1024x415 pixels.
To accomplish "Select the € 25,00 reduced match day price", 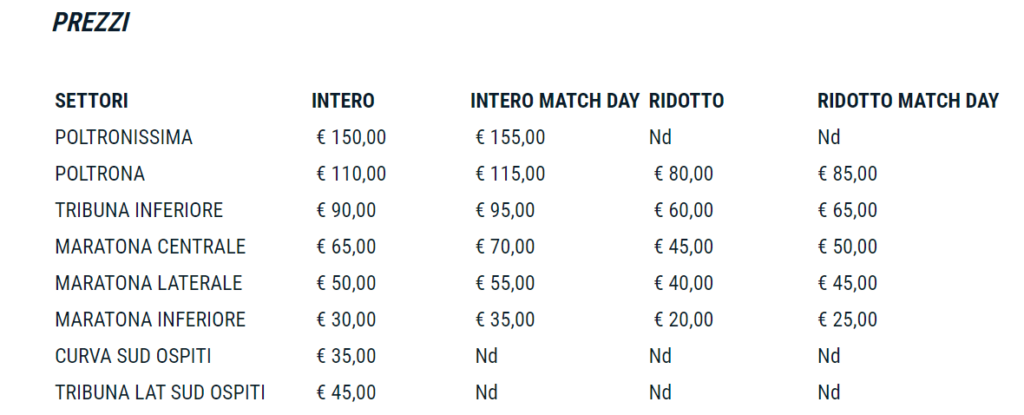I will tap(847, 320).
